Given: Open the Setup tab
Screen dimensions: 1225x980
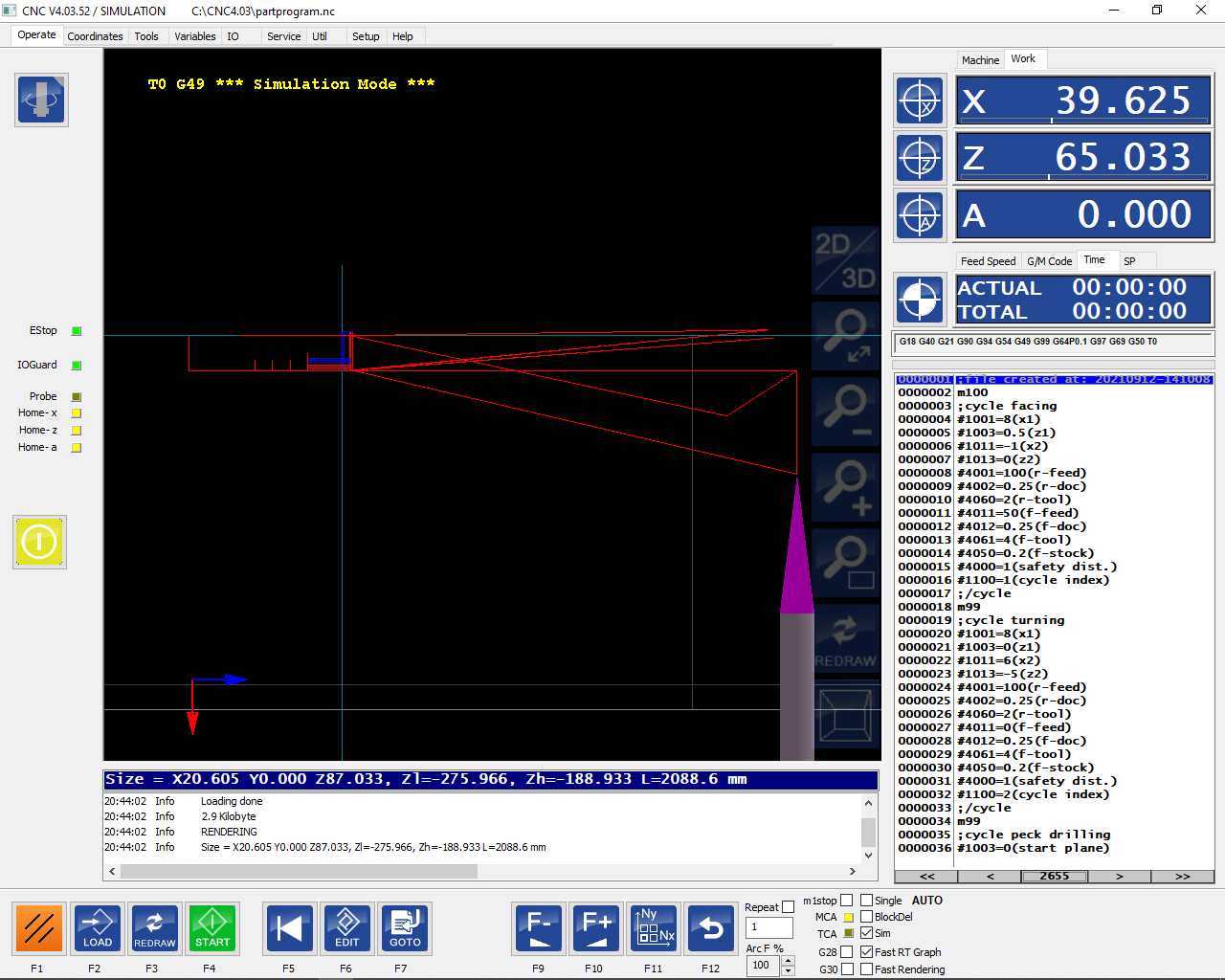Looking at the screenshot, I should [x=366, y=36].
